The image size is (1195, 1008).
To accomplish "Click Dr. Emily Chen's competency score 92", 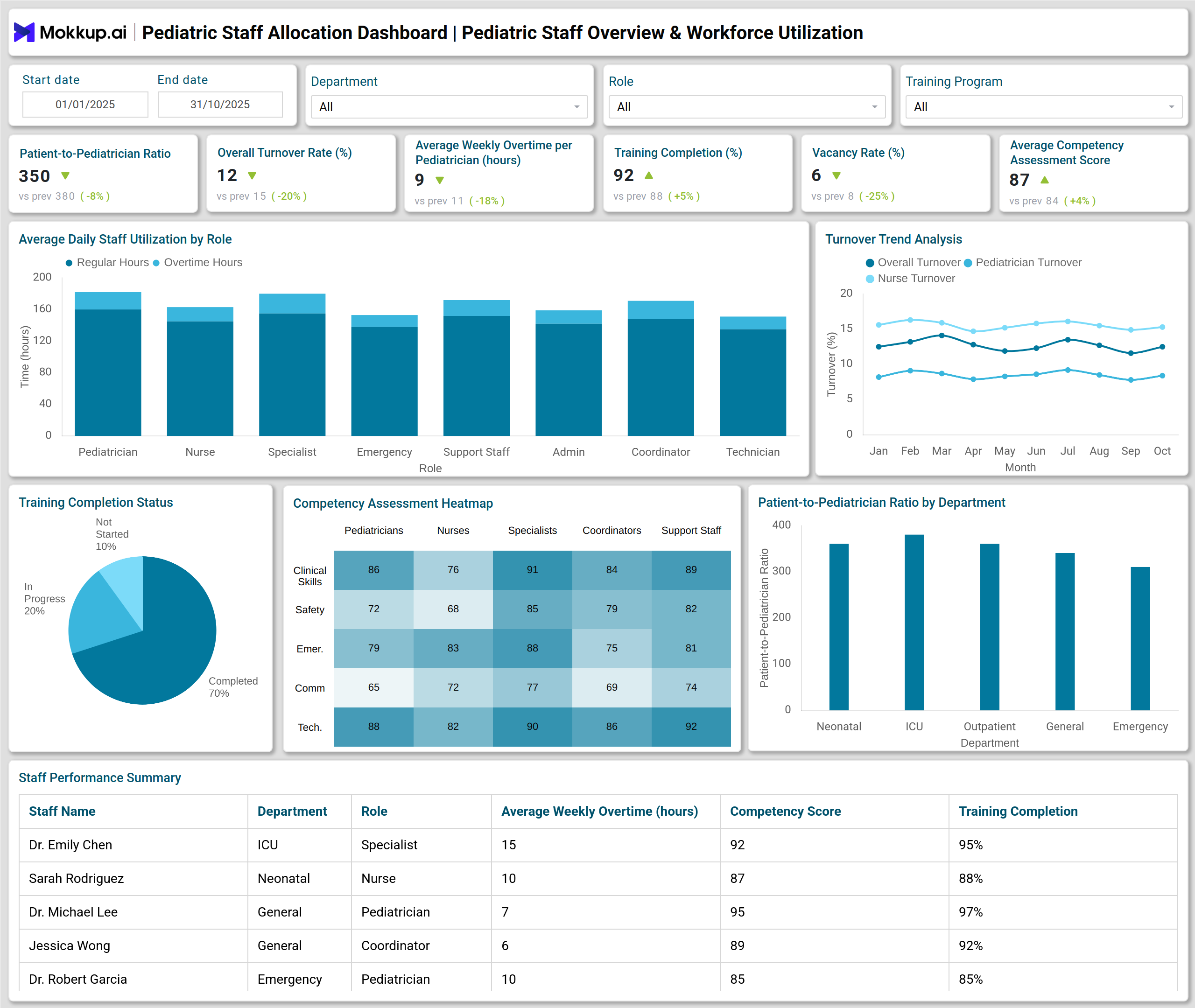I will pyautogui.click(x=737, y=845).
